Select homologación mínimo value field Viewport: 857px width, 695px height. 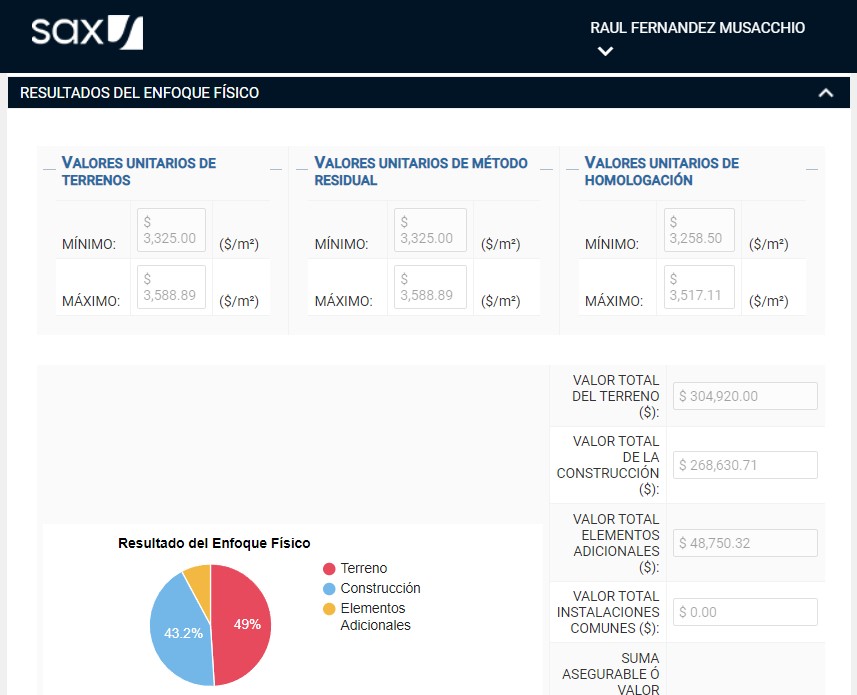pyautogui.click(x=698, y=230)
